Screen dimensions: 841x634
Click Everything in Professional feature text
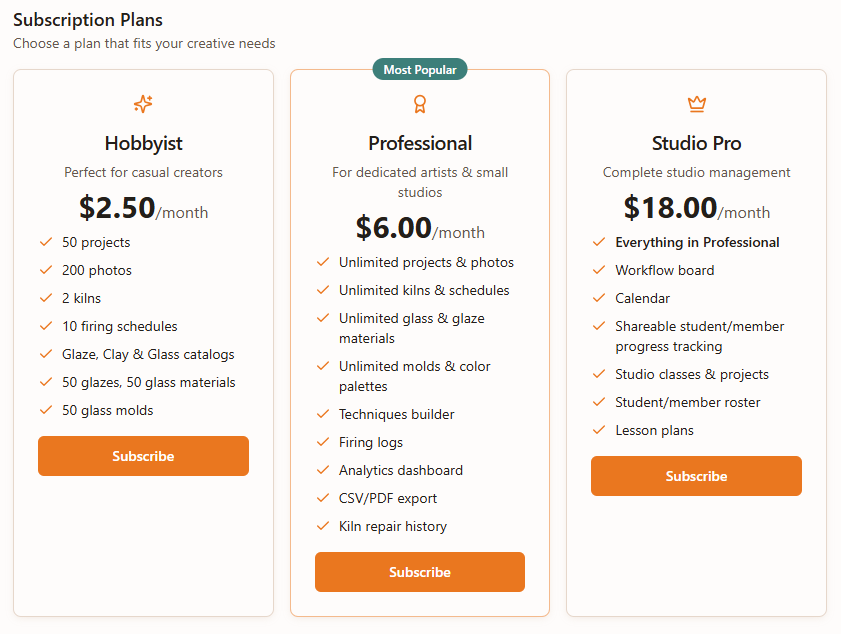(x=697, y=242)
